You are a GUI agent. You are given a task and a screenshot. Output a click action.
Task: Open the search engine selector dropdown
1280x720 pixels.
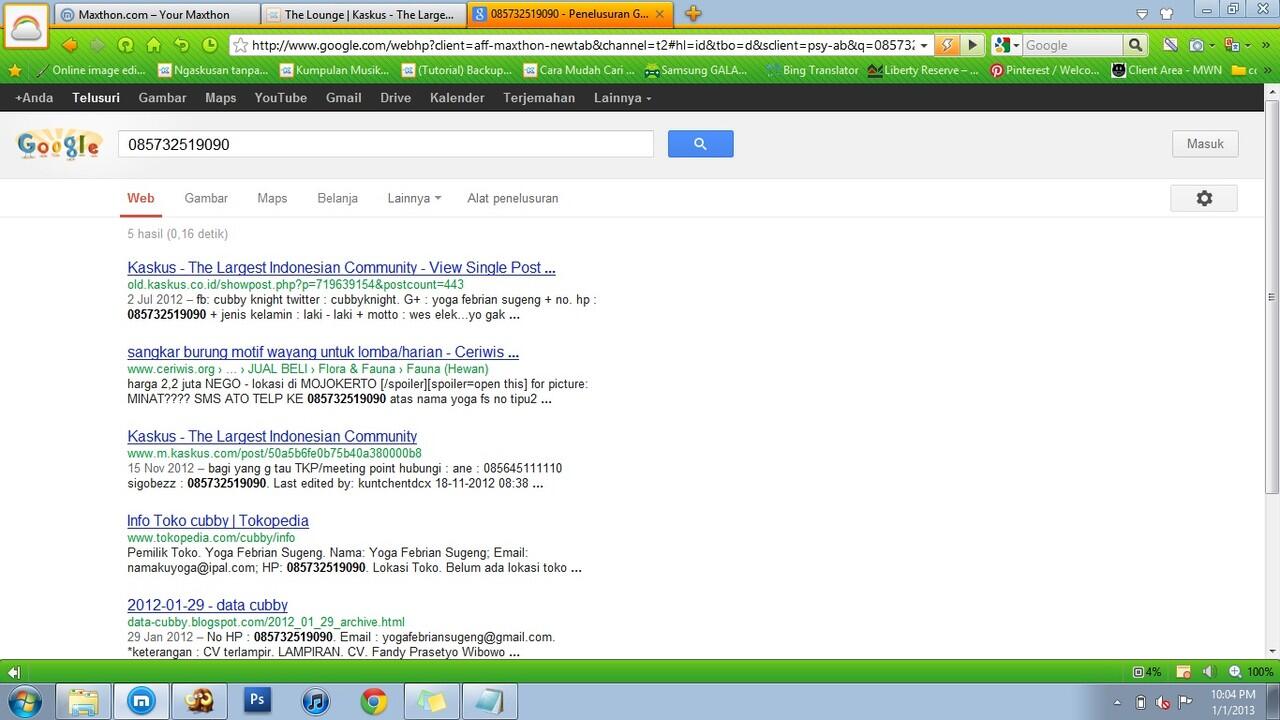(x=1006, y=45)
